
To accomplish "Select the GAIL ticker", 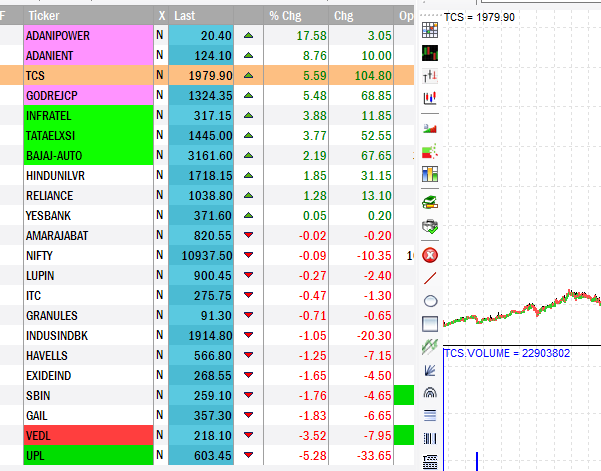I will (x=89, y=415).
